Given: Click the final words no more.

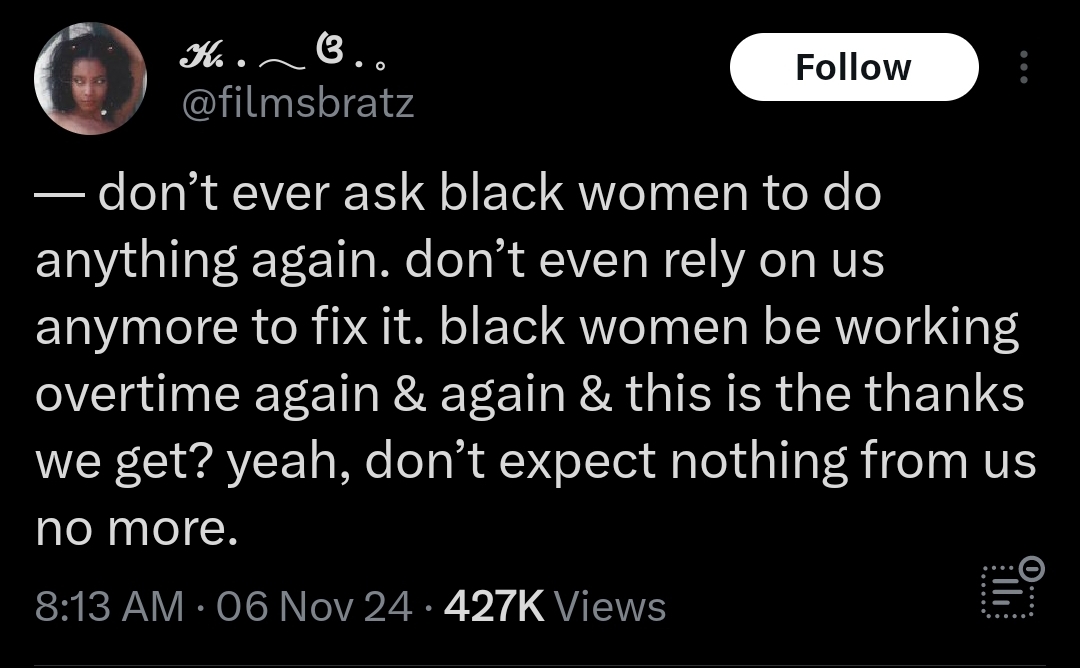Looking at the screenshot, I should [x=136, y=529].
